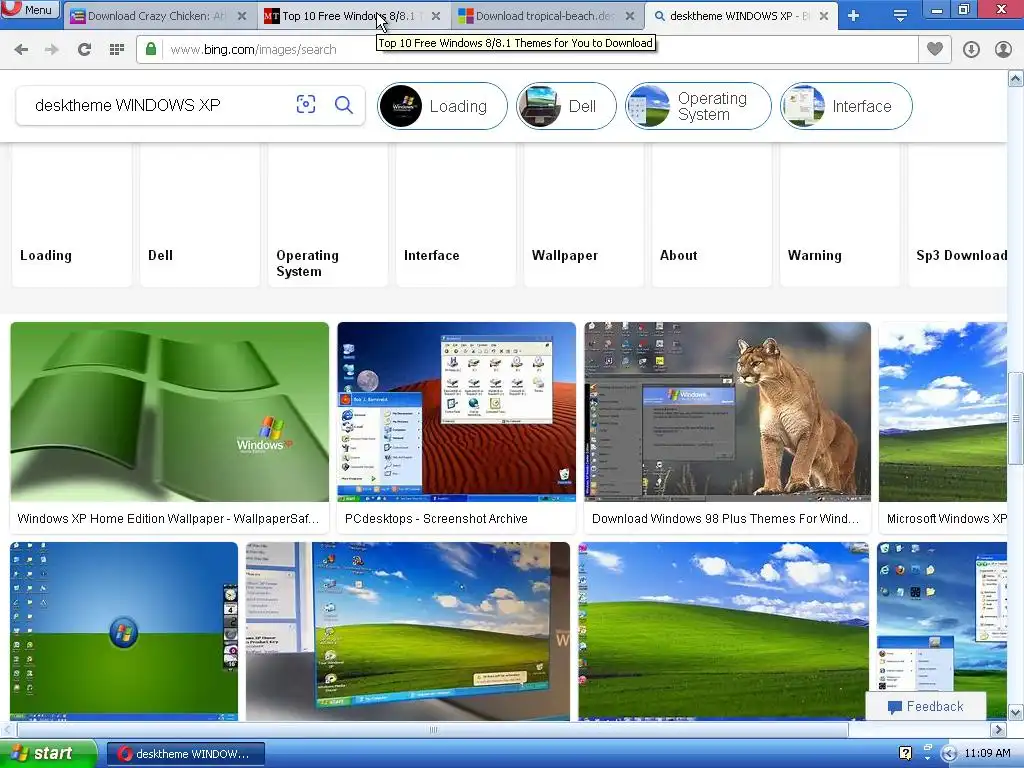
Task: Close the Download Crazy Chicken tab
Action: [x=242, y=16]
